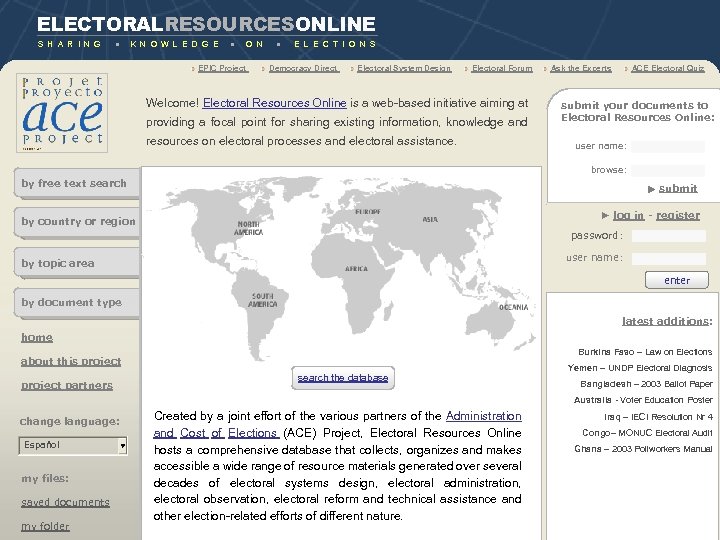720x540 pixels.
Task: Go to the home link
Action: pos(37,338)
